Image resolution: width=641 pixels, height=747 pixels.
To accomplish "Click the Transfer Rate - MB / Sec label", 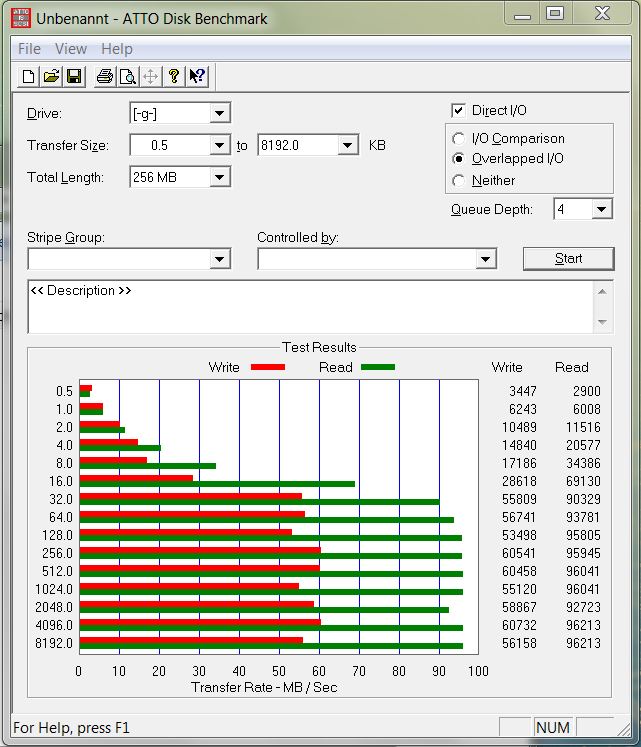I will click(264, 687).
